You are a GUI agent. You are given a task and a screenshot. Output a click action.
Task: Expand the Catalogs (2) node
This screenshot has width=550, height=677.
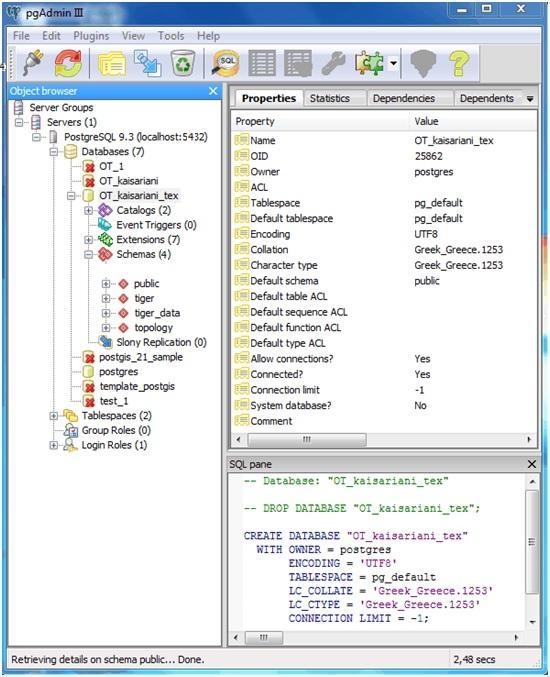[89, 211]
